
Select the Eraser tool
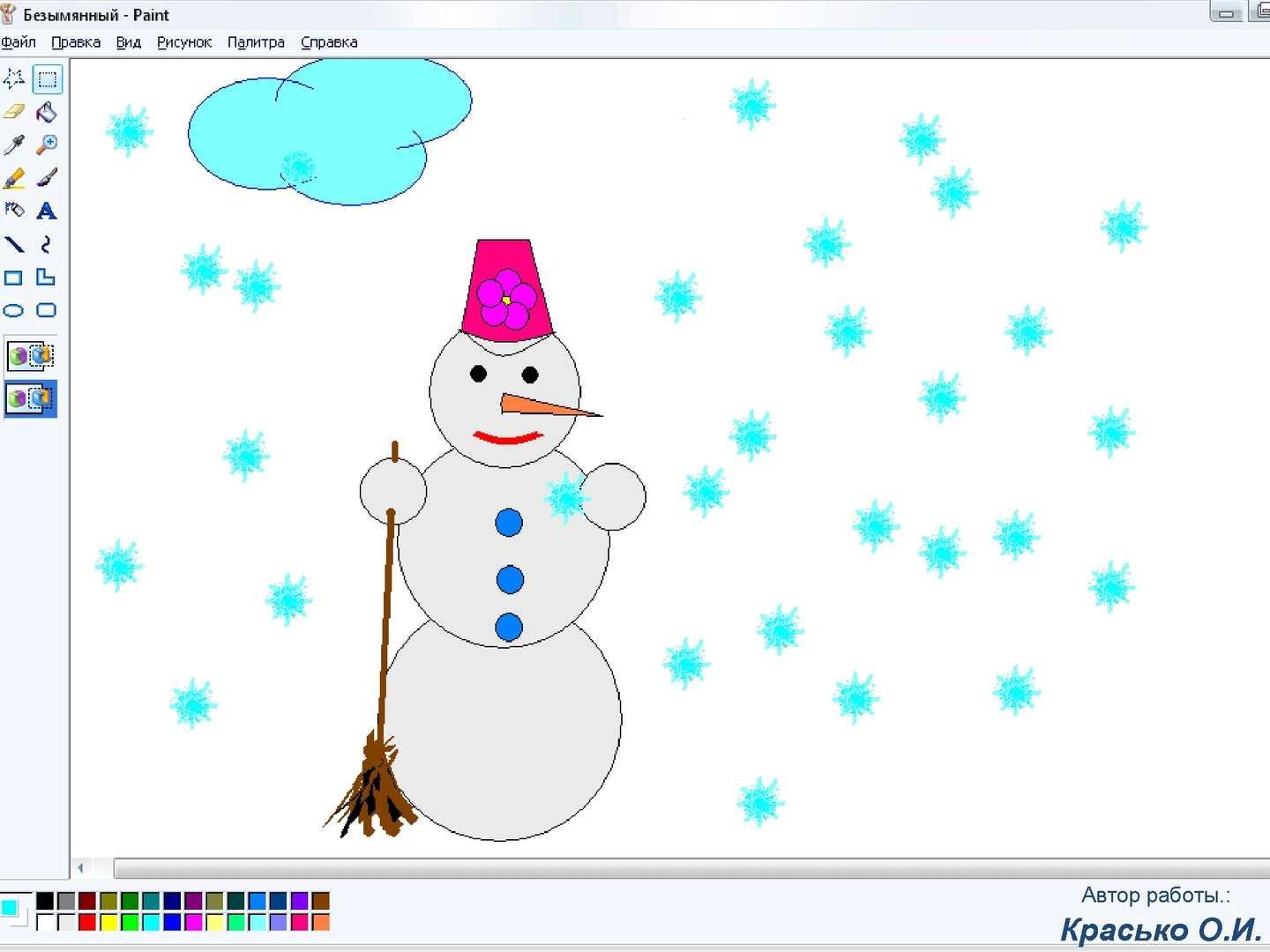coord(14,112)
